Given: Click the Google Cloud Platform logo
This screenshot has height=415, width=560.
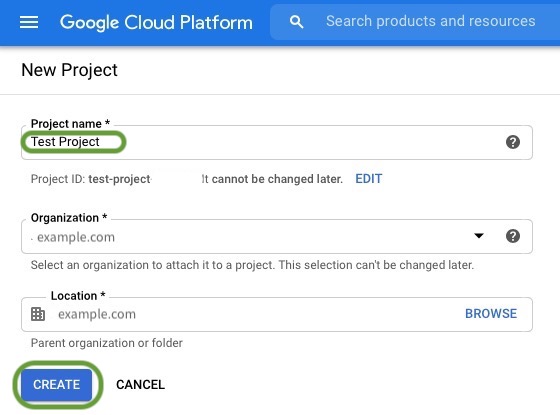Looking at the screenshot, I should click(x=156, y=22).
